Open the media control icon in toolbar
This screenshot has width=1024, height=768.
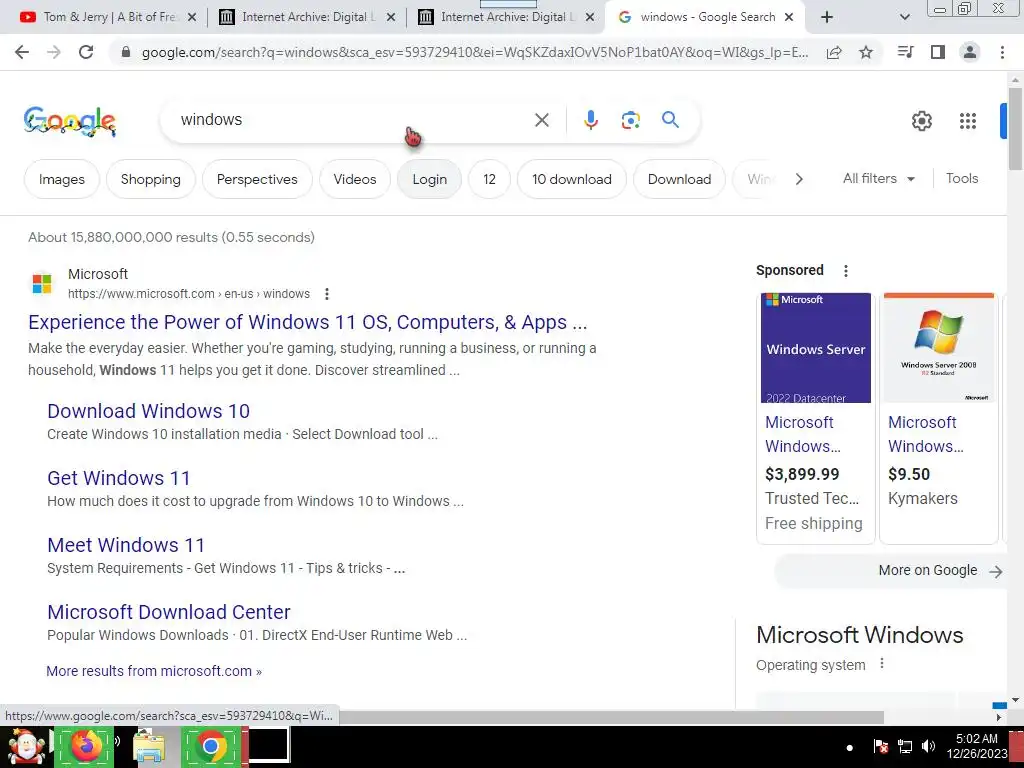point(906,52)
